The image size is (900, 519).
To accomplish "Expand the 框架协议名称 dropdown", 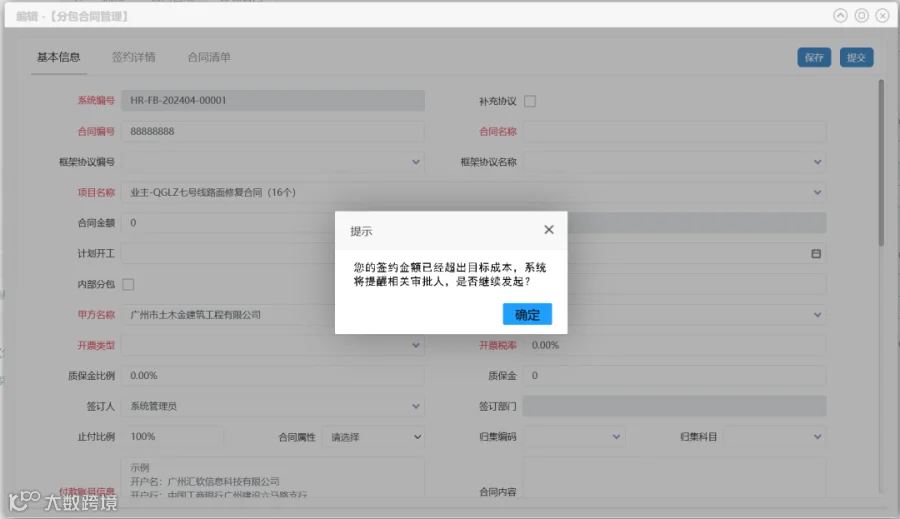I will tap(817, 162).
